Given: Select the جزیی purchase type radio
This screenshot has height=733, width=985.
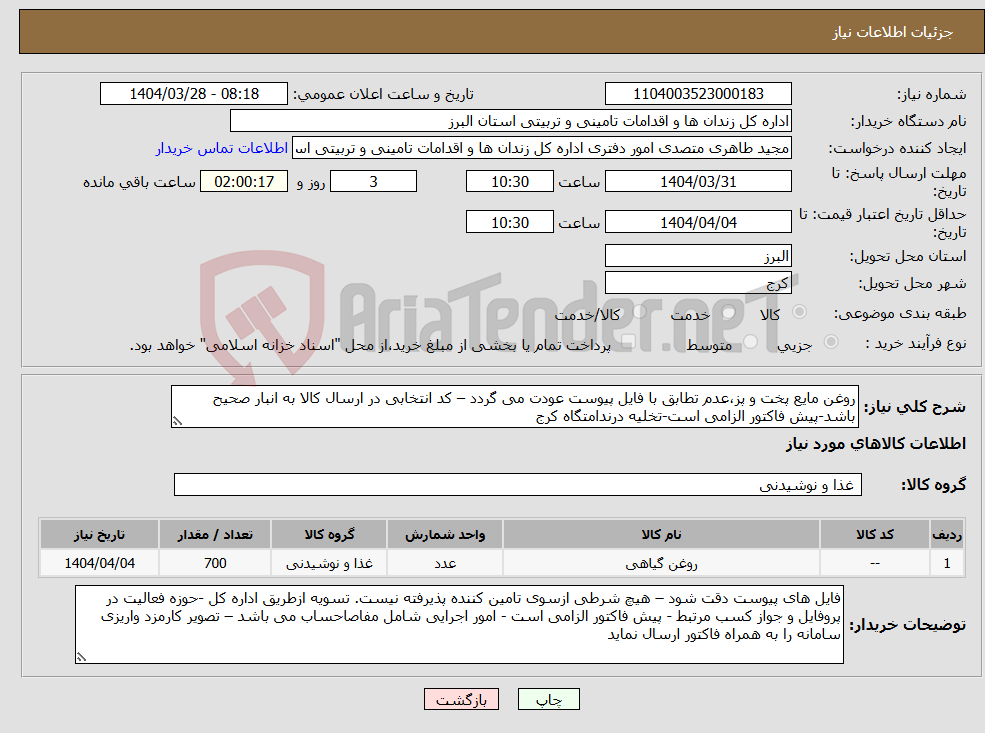Looking at the screenshot, I should click(x=831, y=342).
